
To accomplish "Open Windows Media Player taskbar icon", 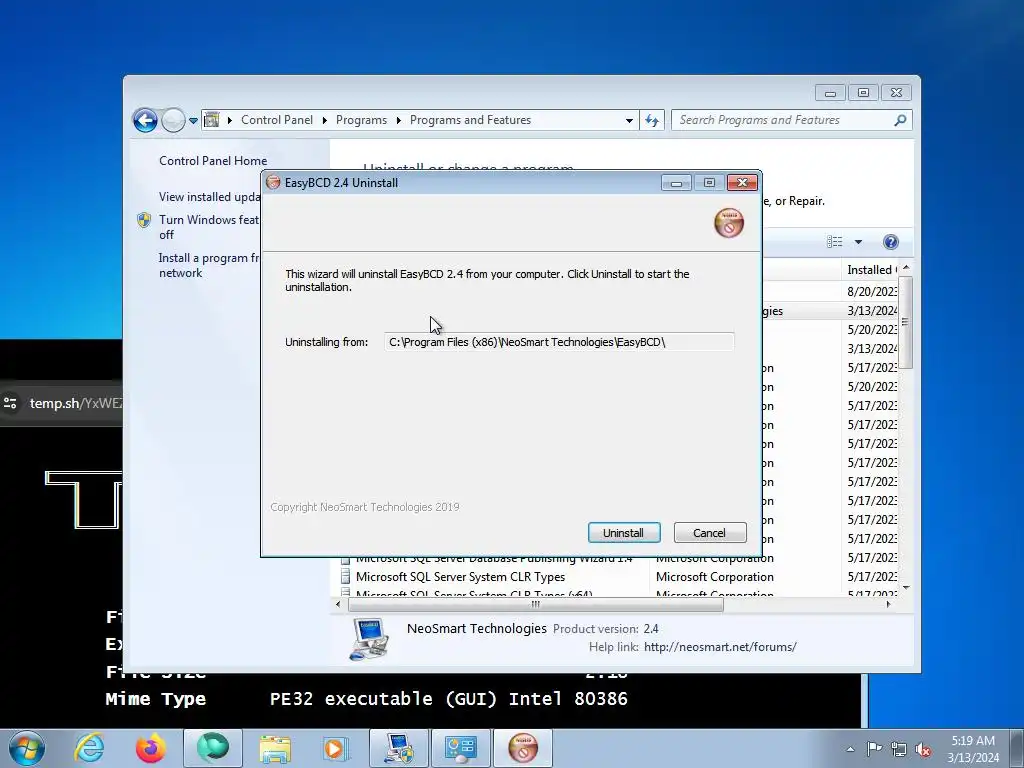I will pyautogui.click(x=336, y=748).
